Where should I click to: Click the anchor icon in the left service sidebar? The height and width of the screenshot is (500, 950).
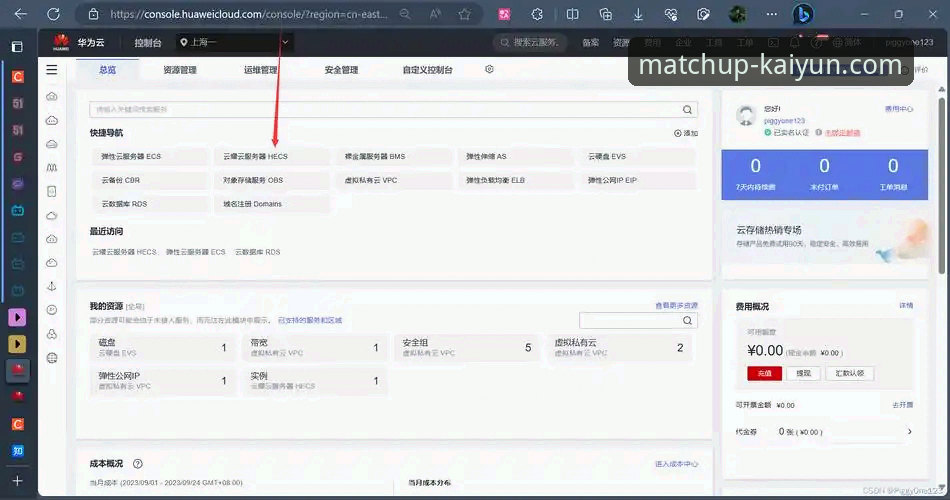point(52,286)
